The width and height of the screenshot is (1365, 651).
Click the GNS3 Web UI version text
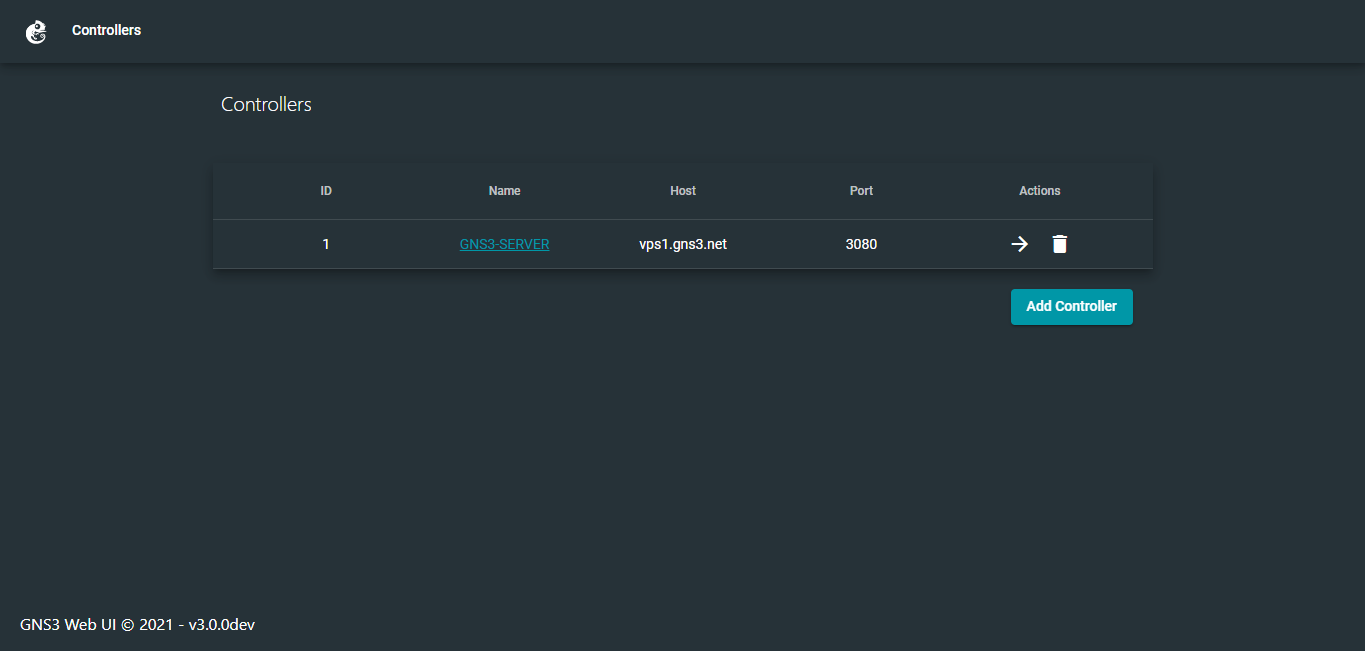point(137,624)
